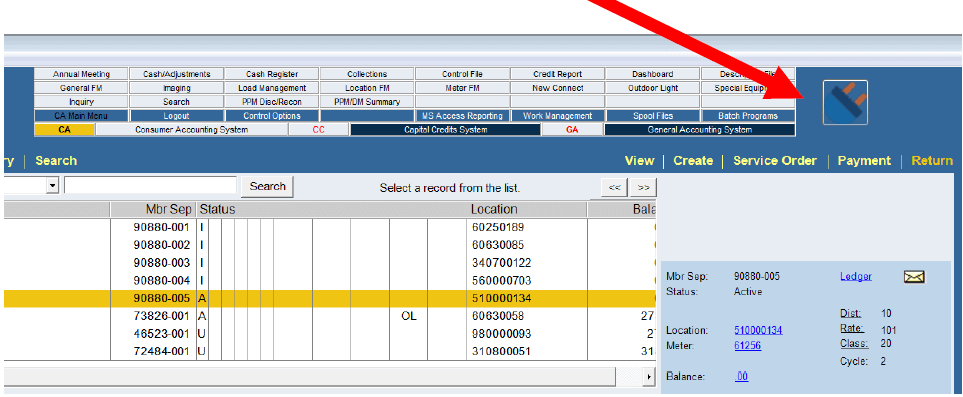Open the Collections menu
Screen dimensions: 963x397
(x=367, y=74)
